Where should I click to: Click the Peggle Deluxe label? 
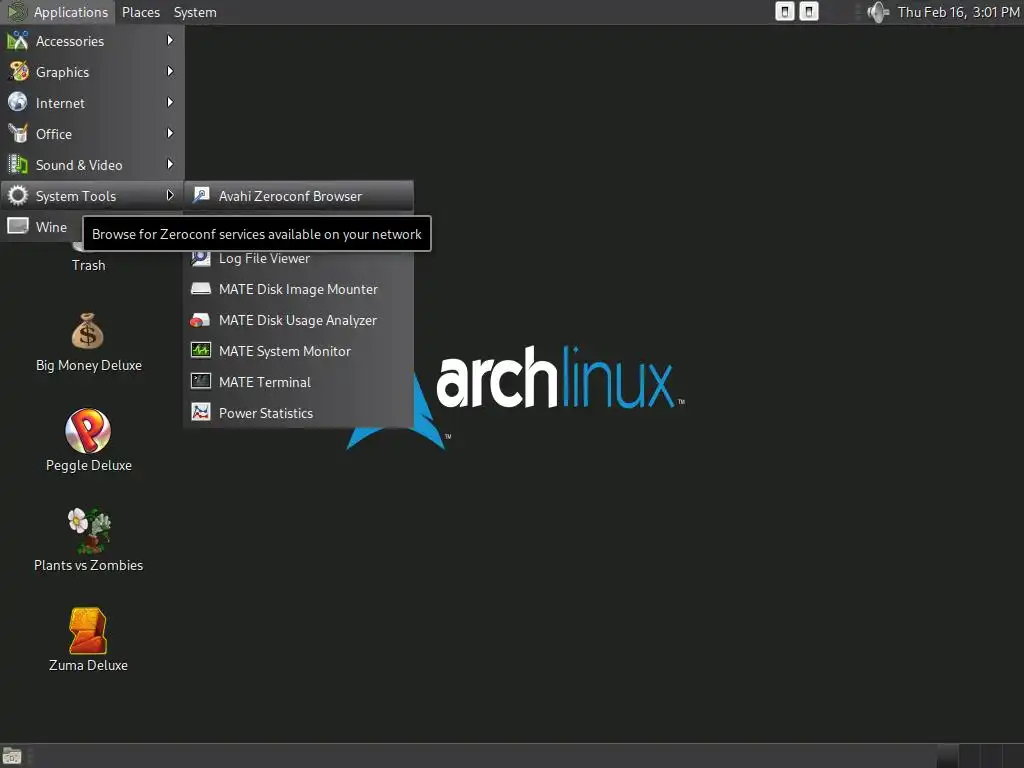(89, 466)
